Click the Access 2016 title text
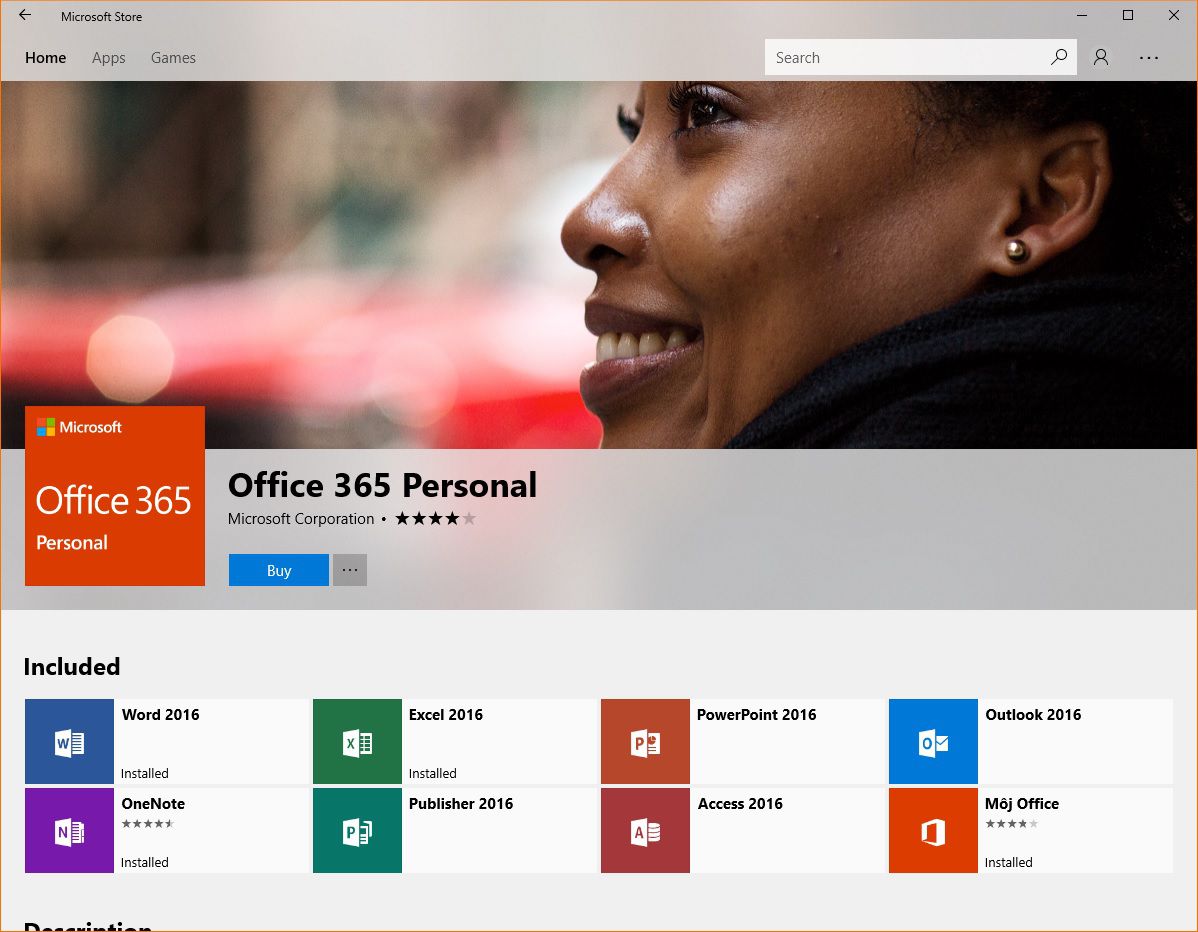1198x932 pixels. click(x=740, y=803)
